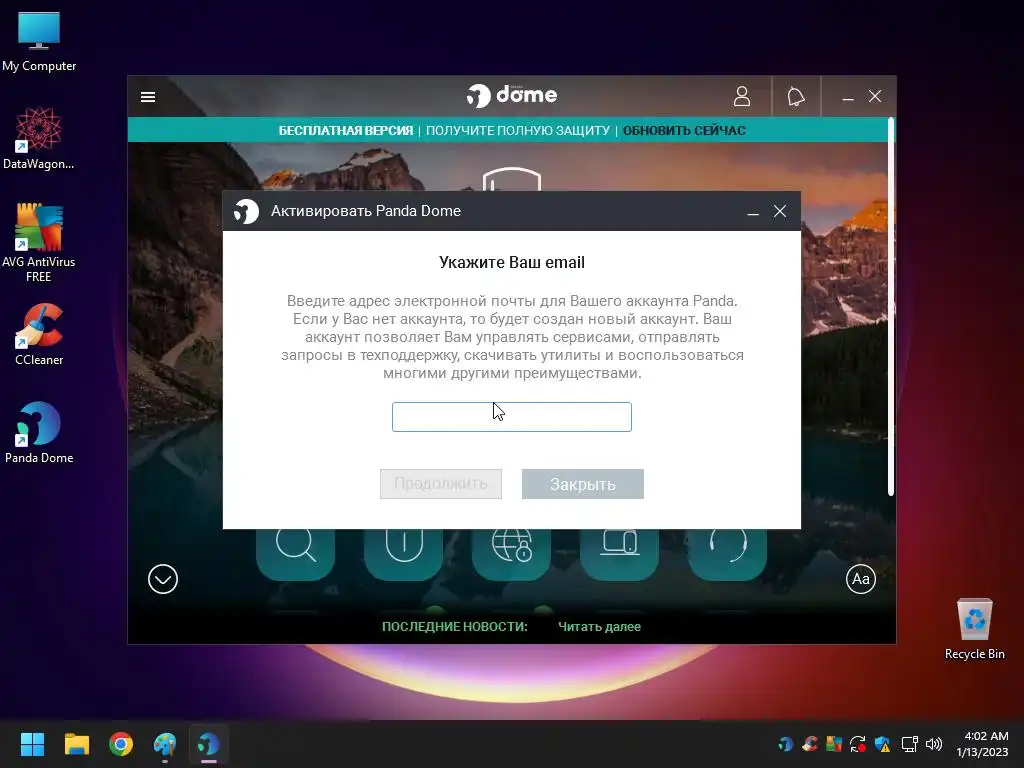Select the My Computer desktop icon
1024x768 pixels.
(x=39, y=42)
